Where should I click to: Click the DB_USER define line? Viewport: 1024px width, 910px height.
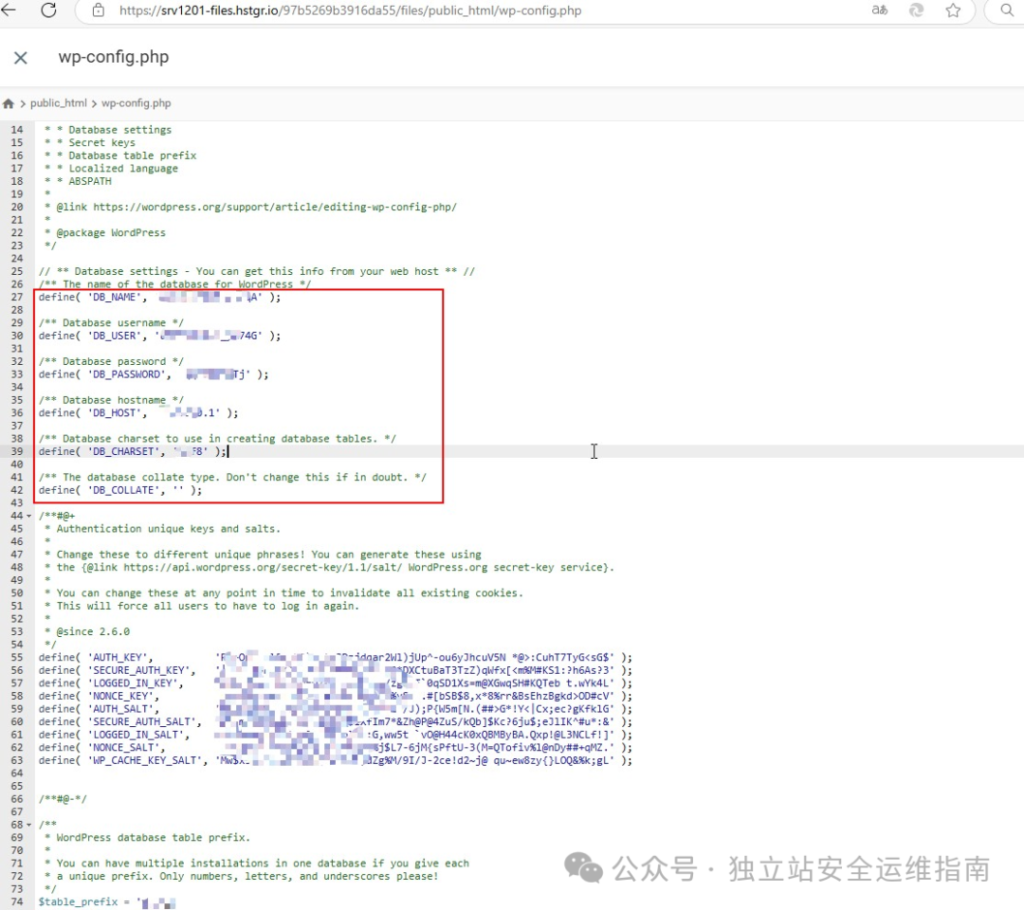tap(159, 336)
